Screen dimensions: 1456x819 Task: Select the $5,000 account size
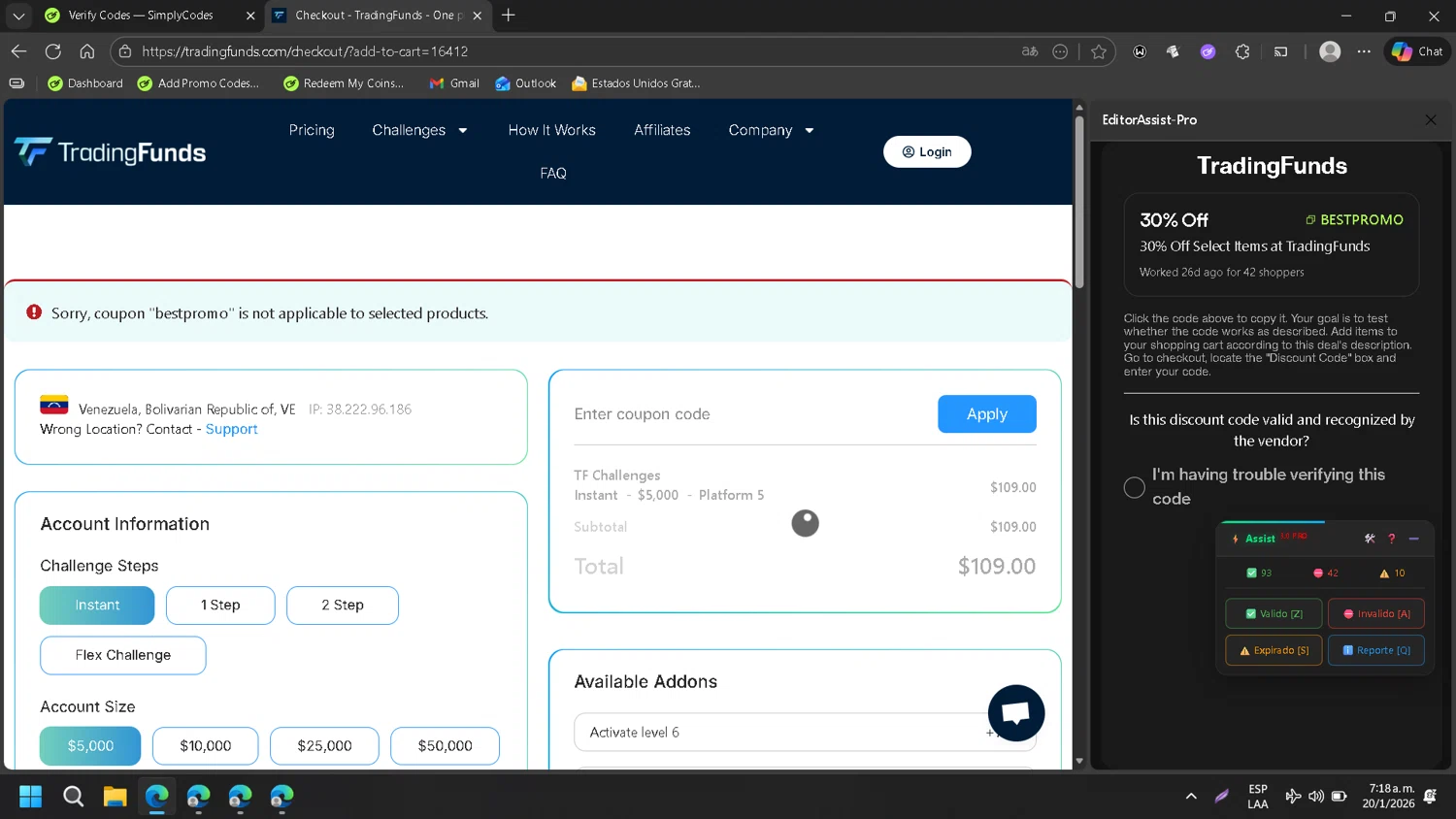(x=90, y=746)
